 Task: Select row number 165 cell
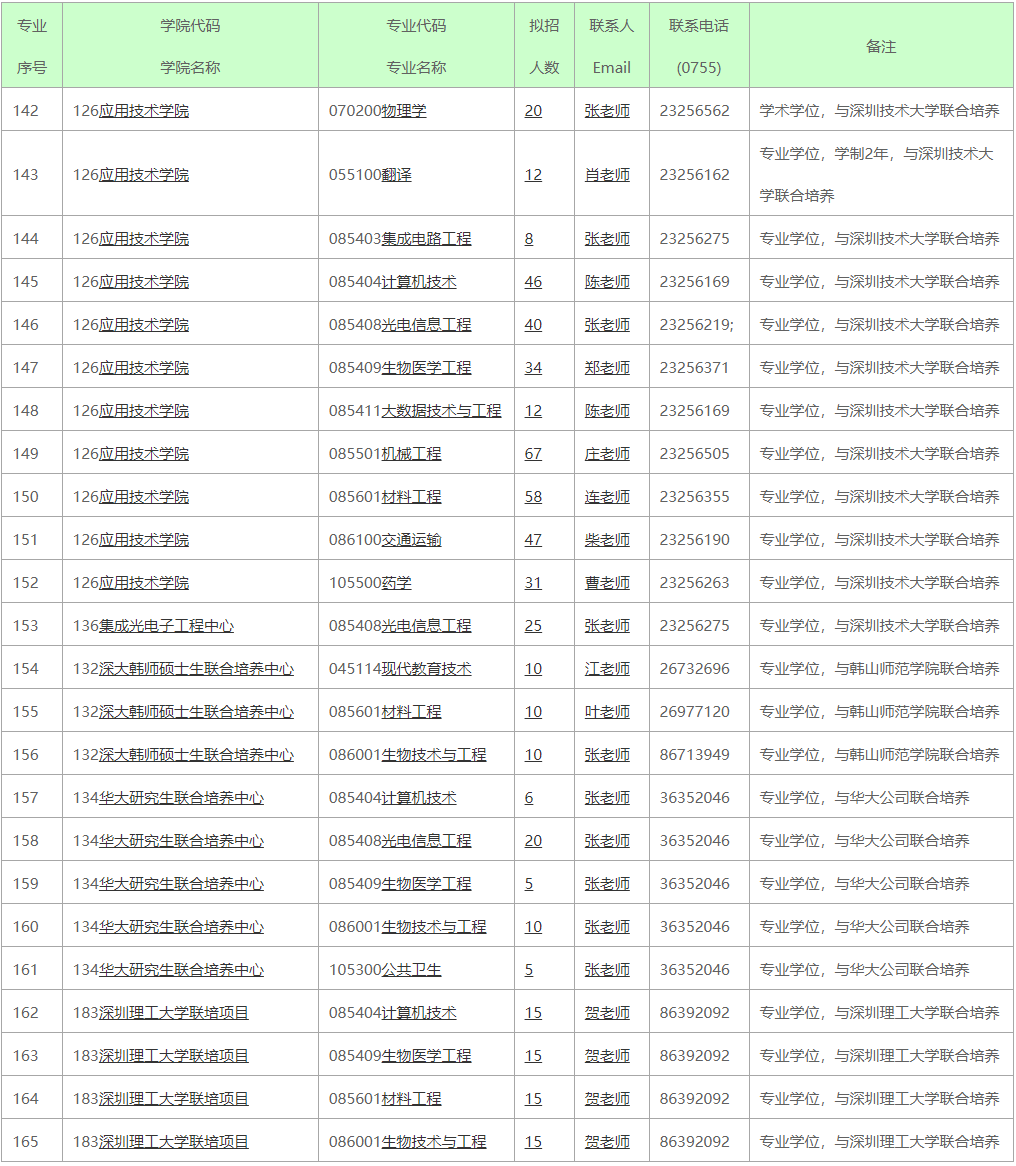point(32,1141)
